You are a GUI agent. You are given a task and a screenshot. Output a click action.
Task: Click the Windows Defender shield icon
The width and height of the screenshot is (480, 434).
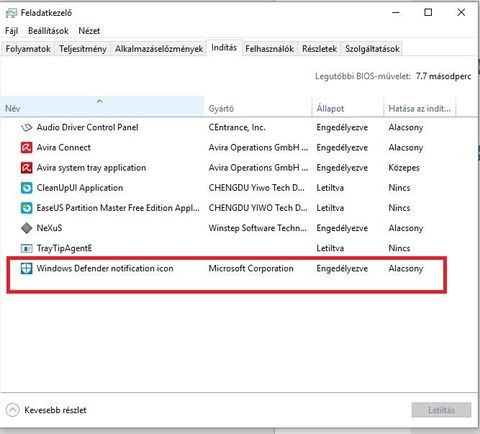26,268
